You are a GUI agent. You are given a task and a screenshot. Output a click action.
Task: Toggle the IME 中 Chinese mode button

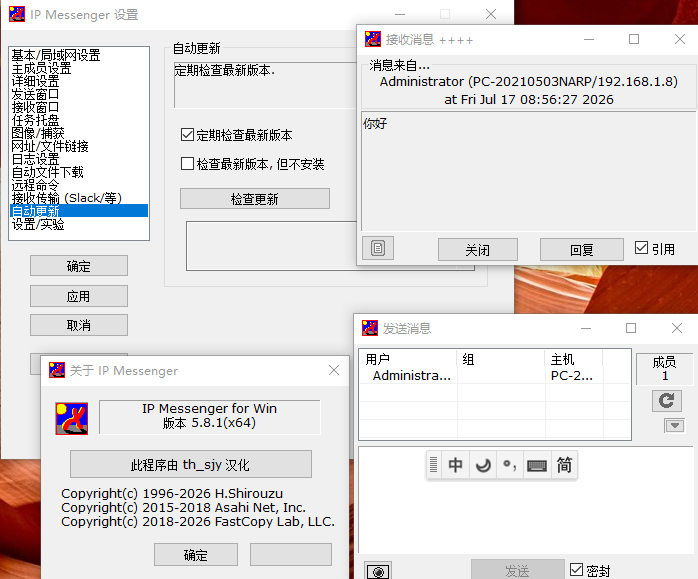[x=455, y=465]
